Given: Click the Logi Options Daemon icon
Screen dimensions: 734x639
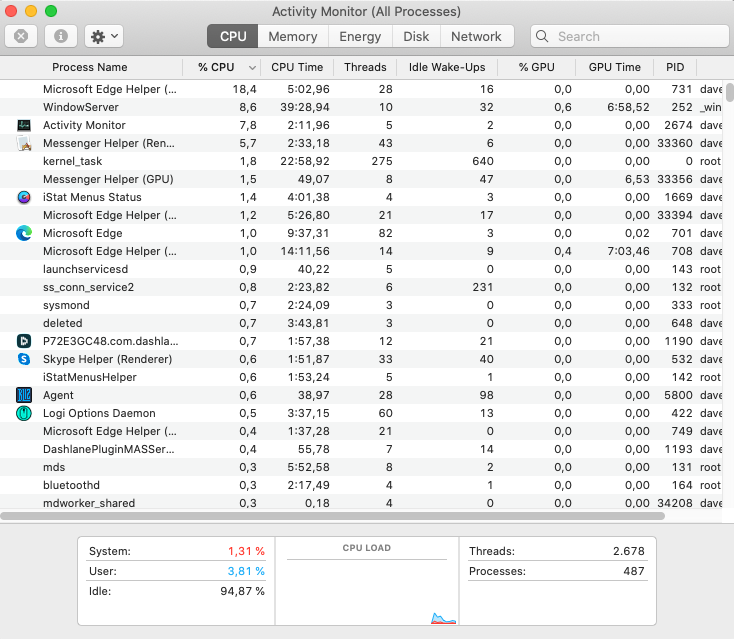Looking at the screenshot, I should coord(24,413).
